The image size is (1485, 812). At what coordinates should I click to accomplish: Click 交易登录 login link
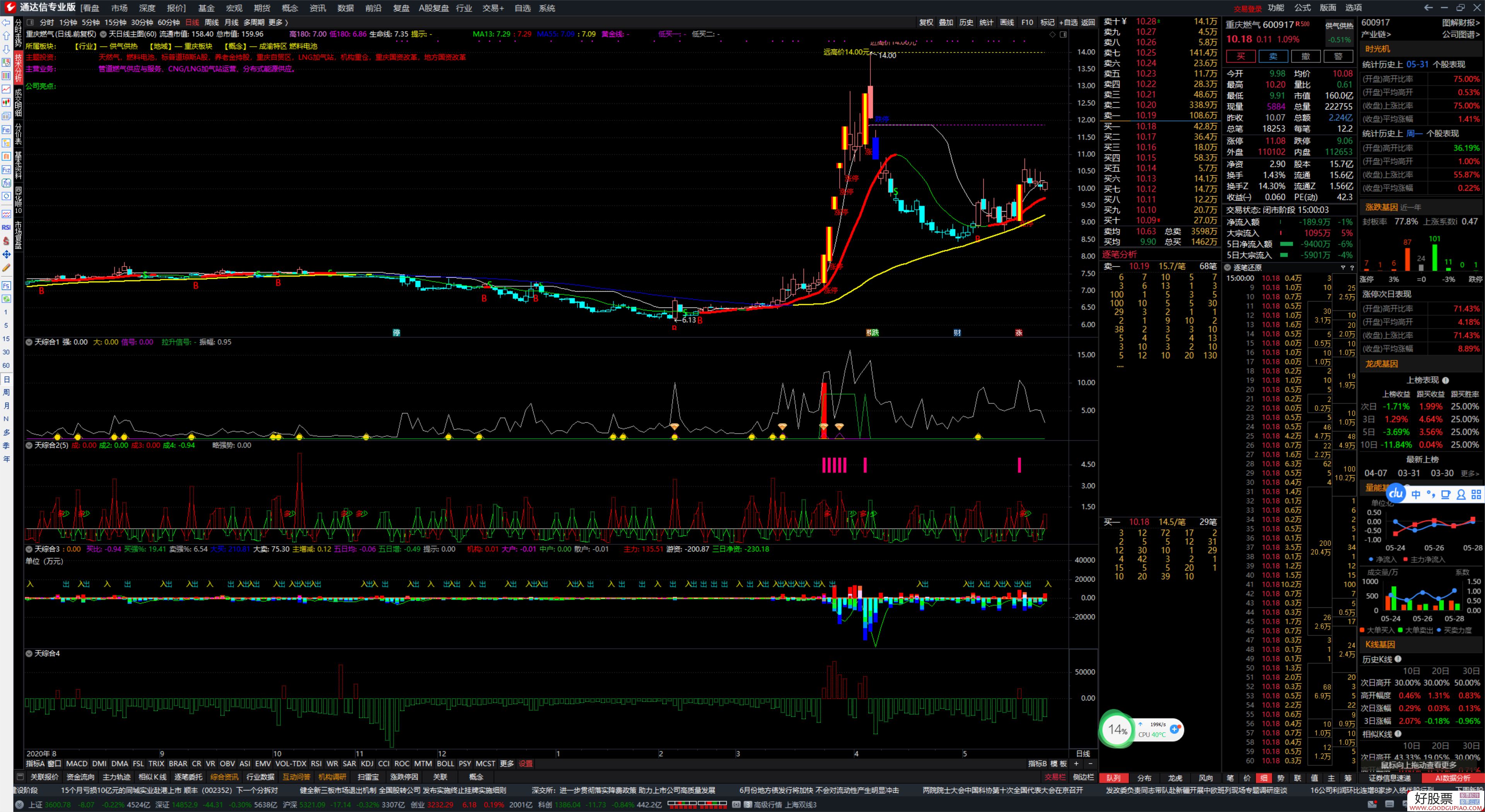pyautogui.click(x=1248, y=9)
